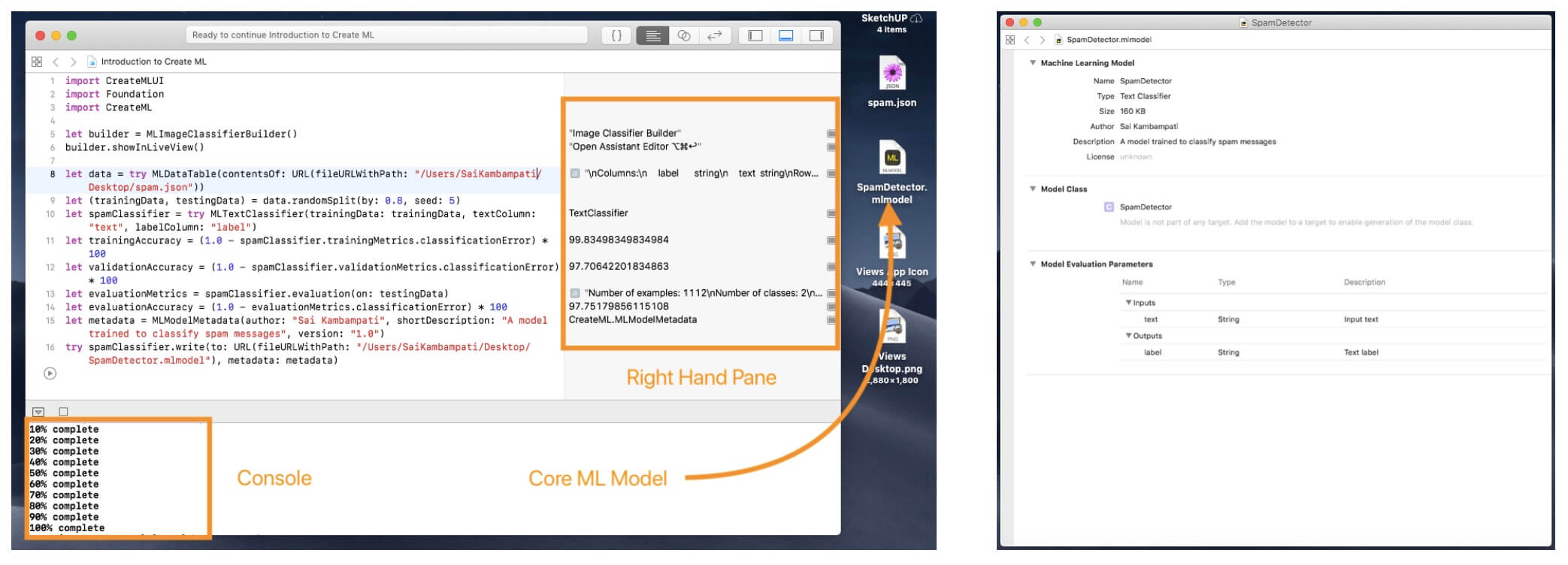
Task: Open related items grid in playground window
Action: [37, 62]
